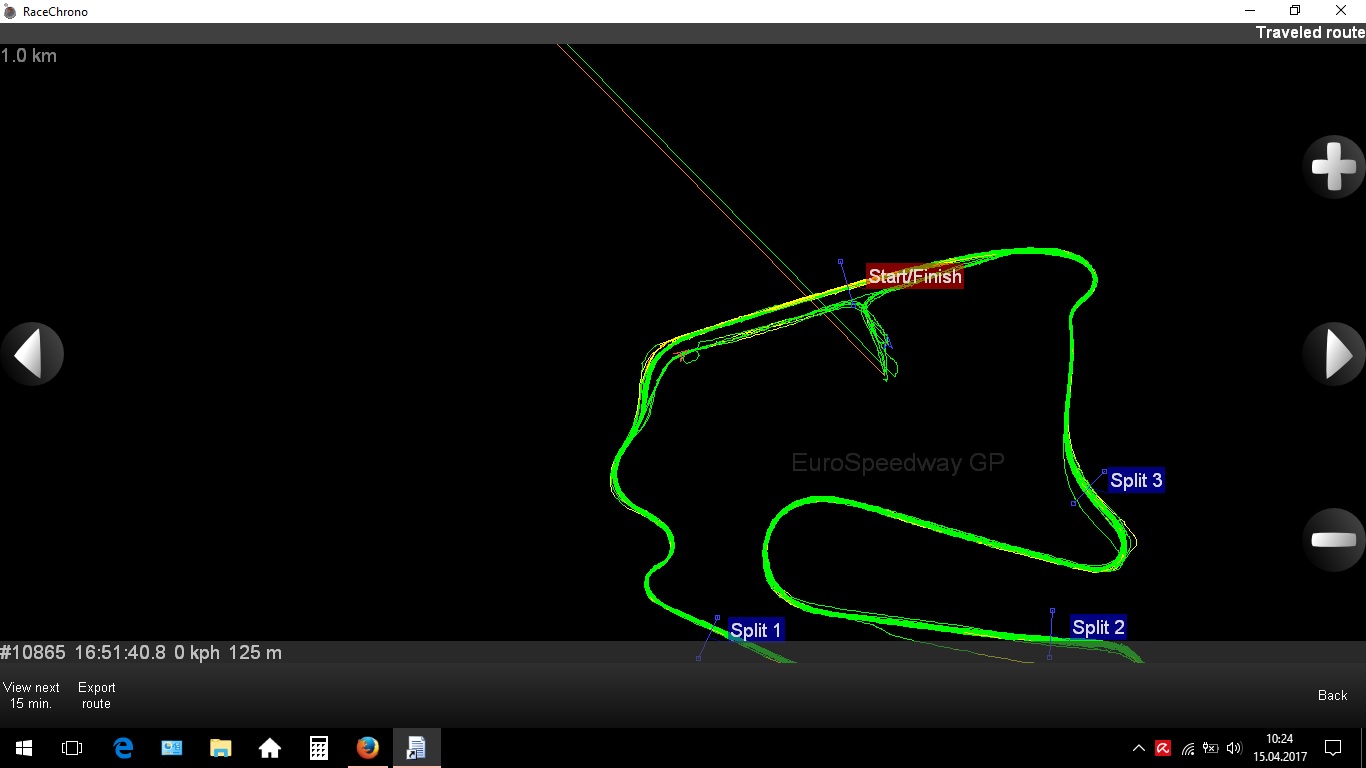Click View next 15 min.
Viewport: 1366px width, 768px height.
[x=32, y=695]
